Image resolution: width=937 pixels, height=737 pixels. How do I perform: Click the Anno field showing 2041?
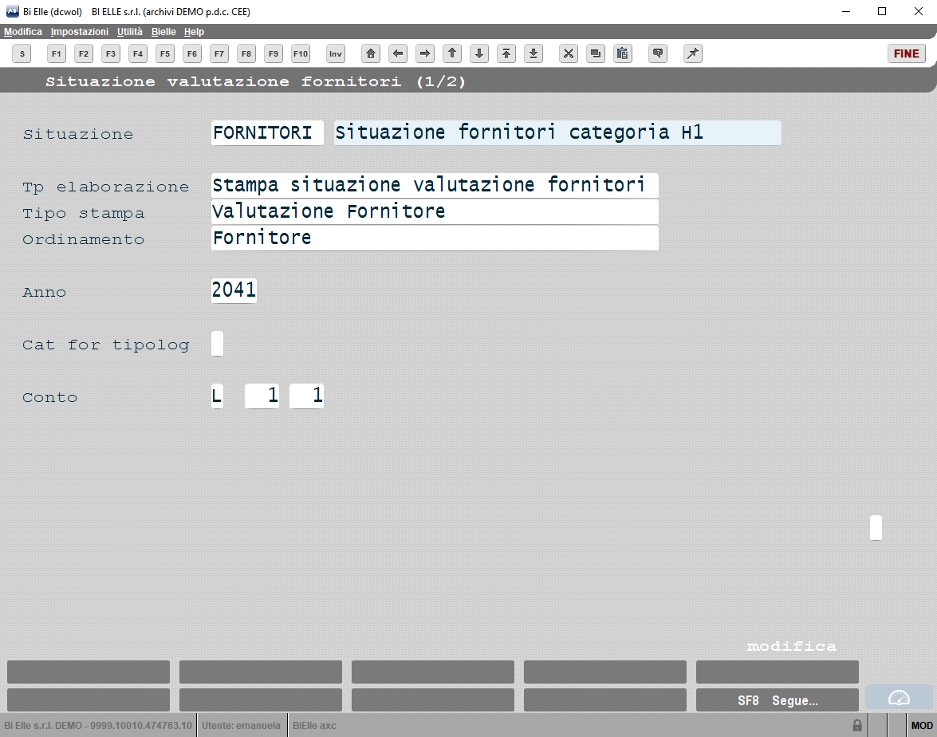pyautogui.click(x=234, y=290)
